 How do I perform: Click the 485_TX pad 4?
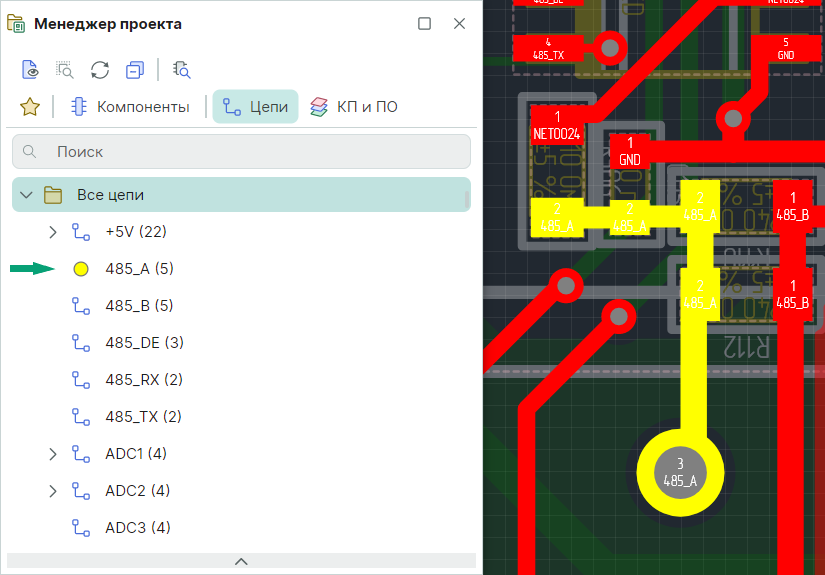click(548, 48)
